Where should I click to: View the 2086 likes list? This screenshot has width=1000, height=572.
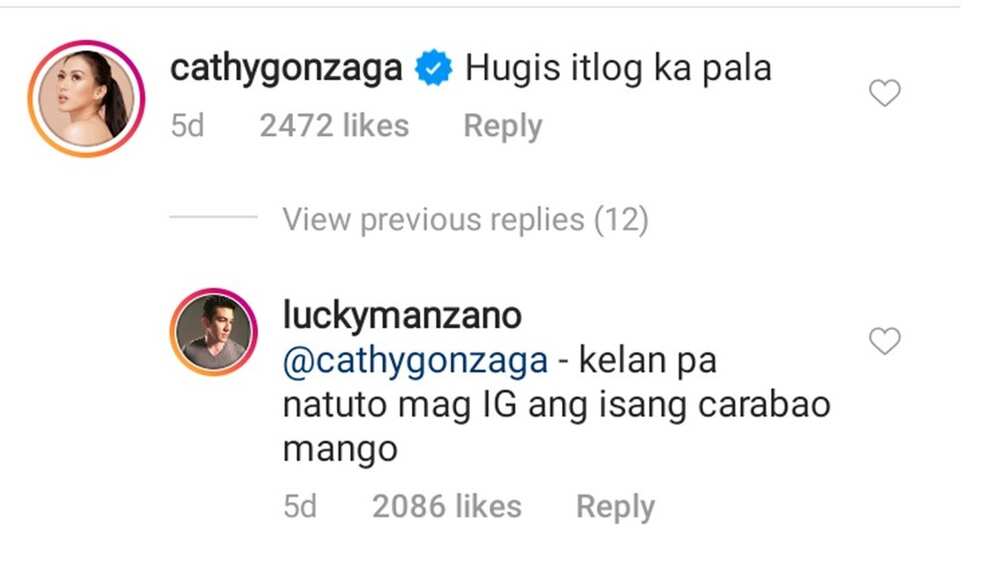pos(447,507)
